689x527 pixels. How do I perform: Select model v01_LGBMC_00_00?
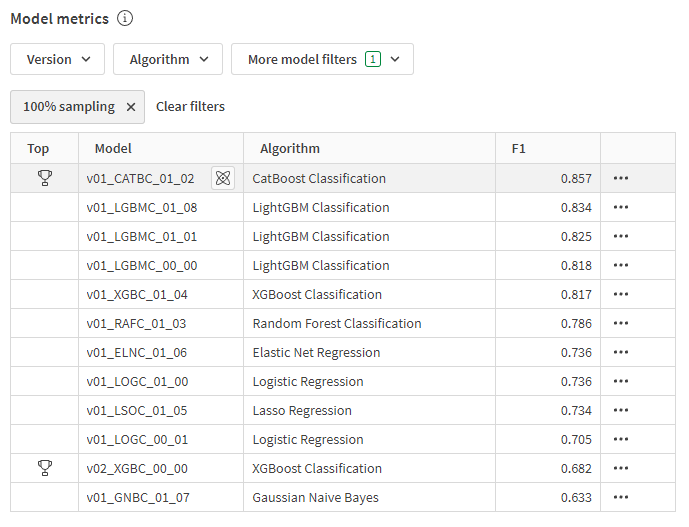tap(141, 265)
